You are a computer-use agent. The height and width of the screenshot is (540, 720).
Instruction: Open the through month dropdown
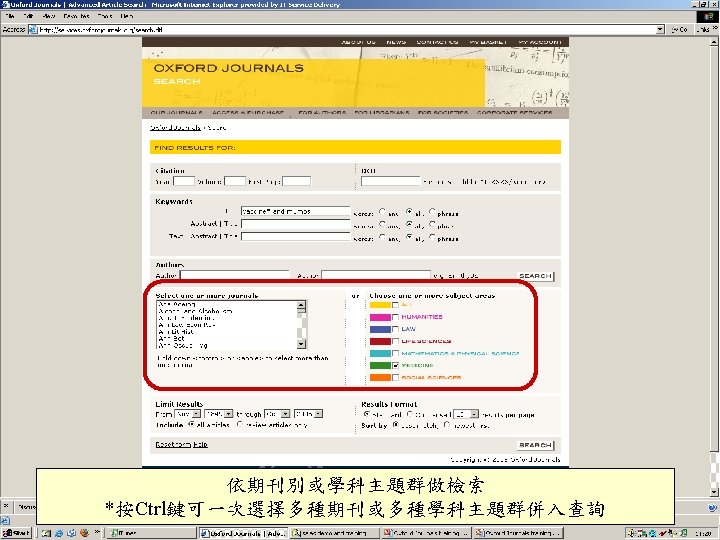tap(277, 414)
